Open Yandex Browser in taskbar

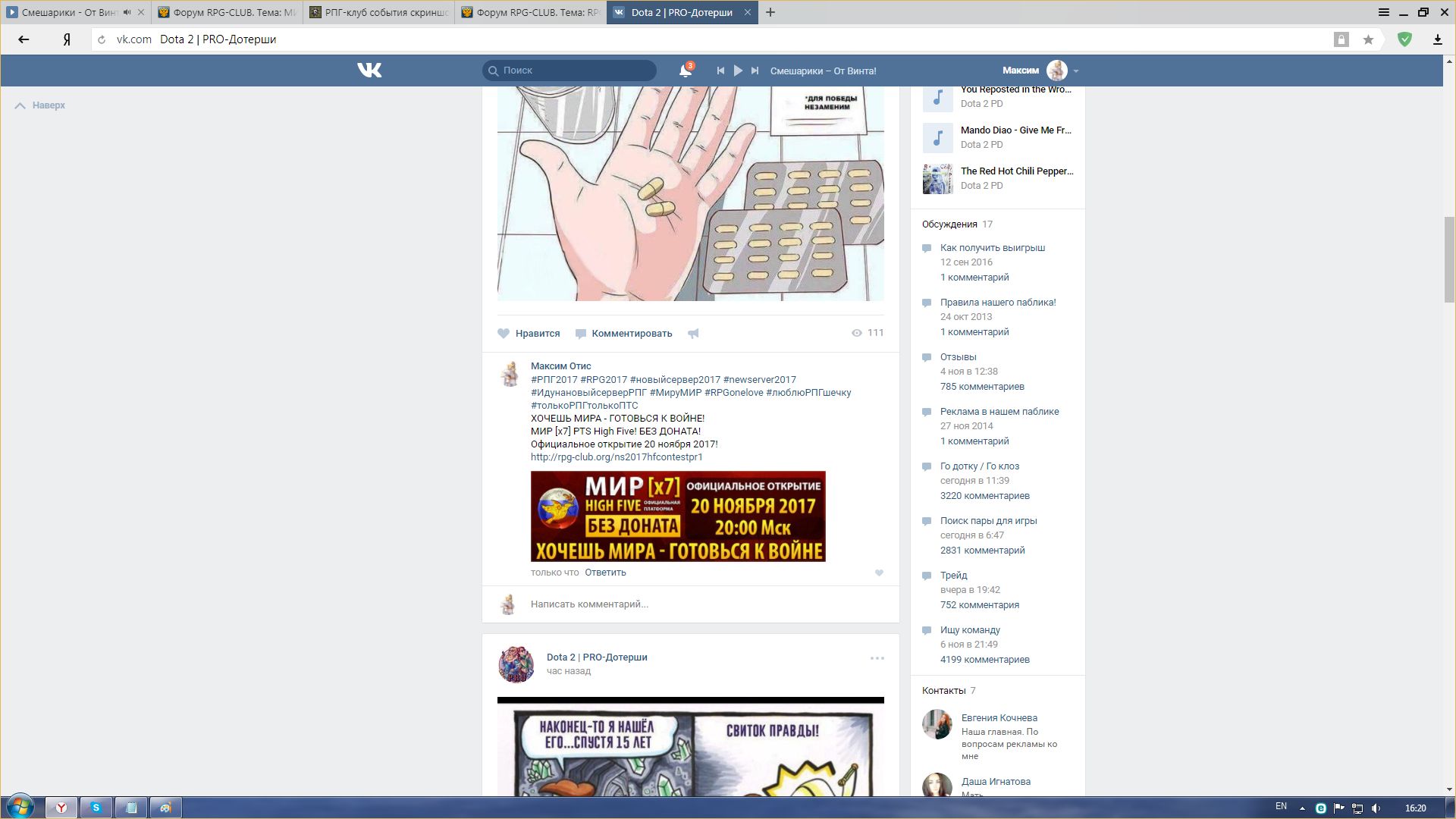click(x=61, y=808)
